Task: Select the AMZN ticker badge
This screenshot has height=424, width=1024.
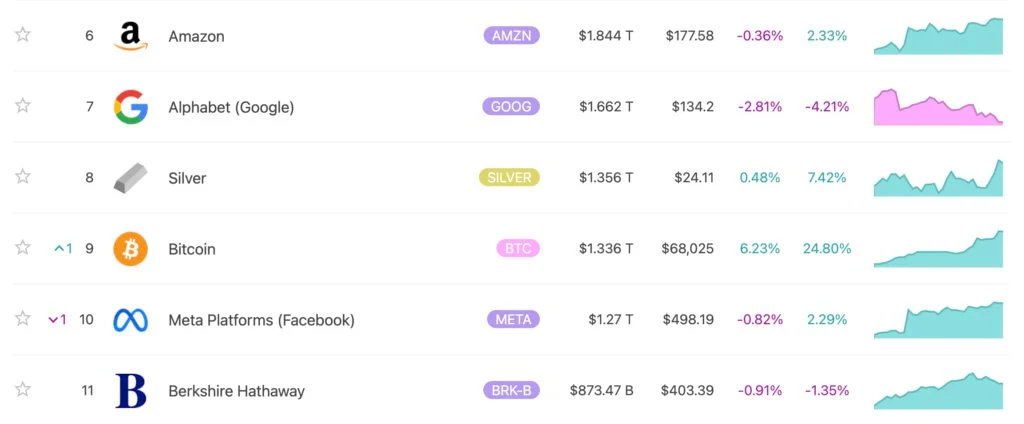Action: (x=511, y=36)
